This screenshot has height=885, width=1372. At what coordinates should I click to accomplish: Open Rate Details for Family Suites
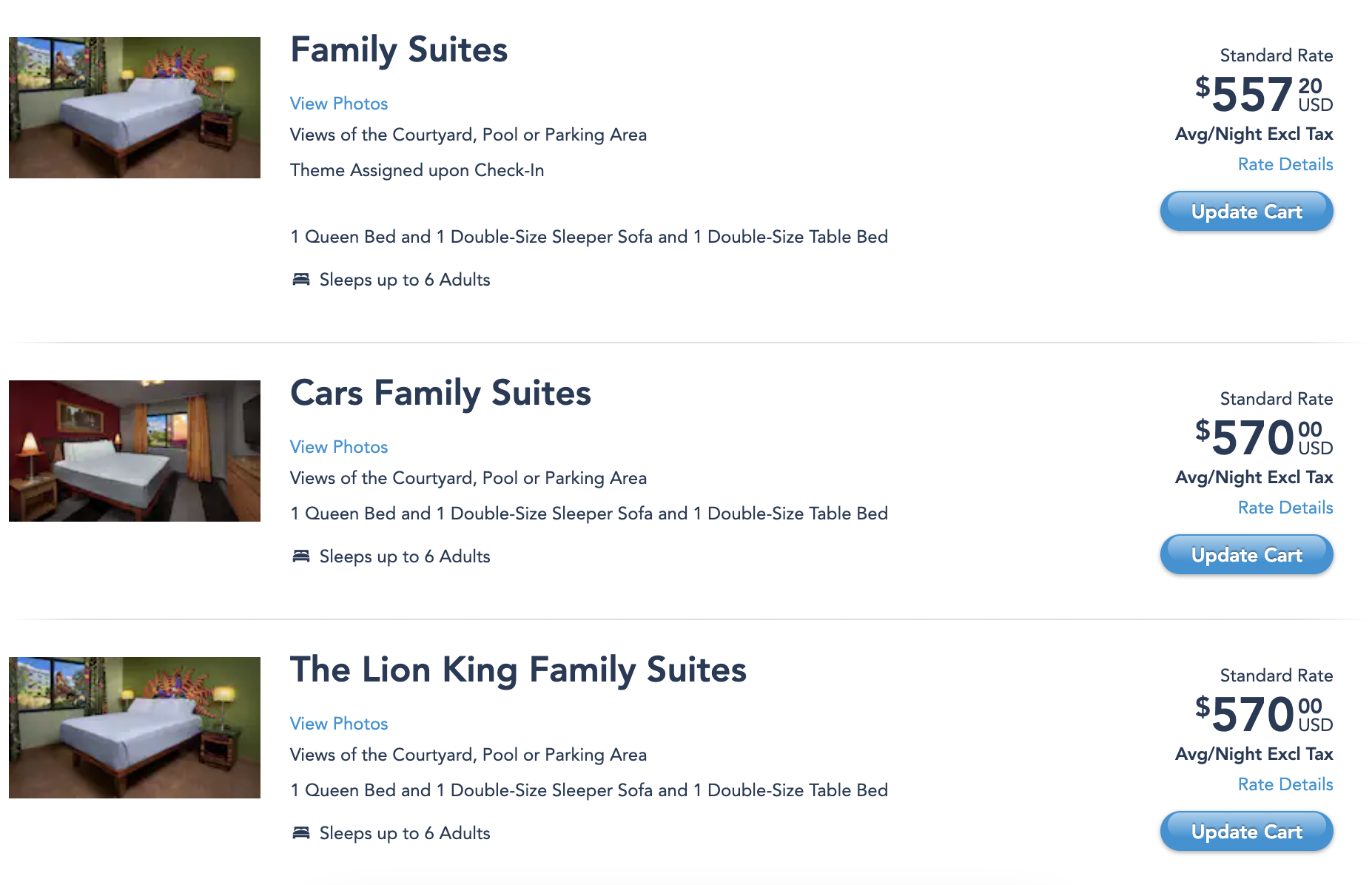1285,164
